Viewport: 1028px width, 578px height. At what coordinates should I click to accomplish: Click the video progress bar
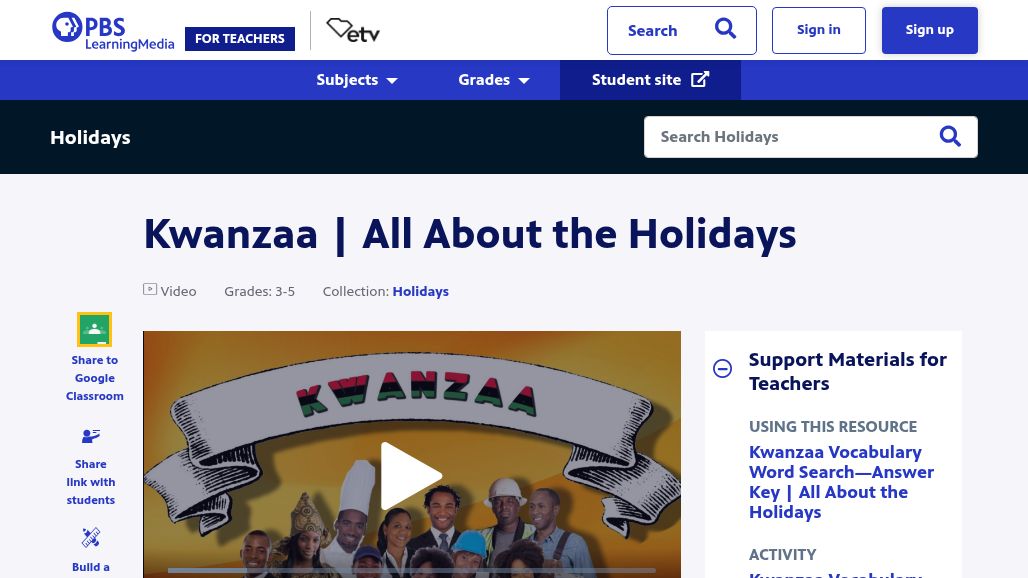(412, 570)
